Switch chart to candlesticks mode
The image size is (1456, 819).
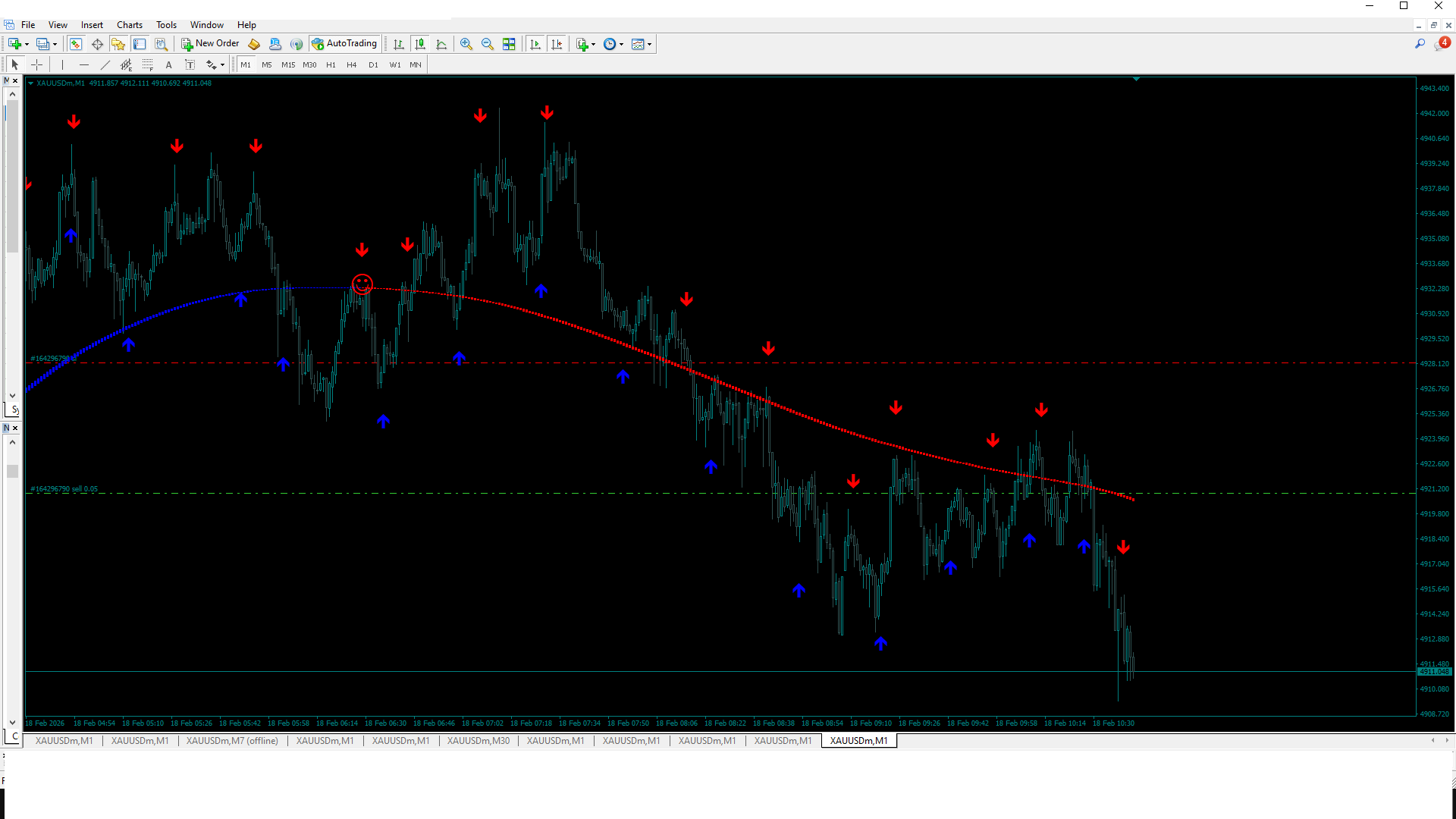tap(420, 44)
